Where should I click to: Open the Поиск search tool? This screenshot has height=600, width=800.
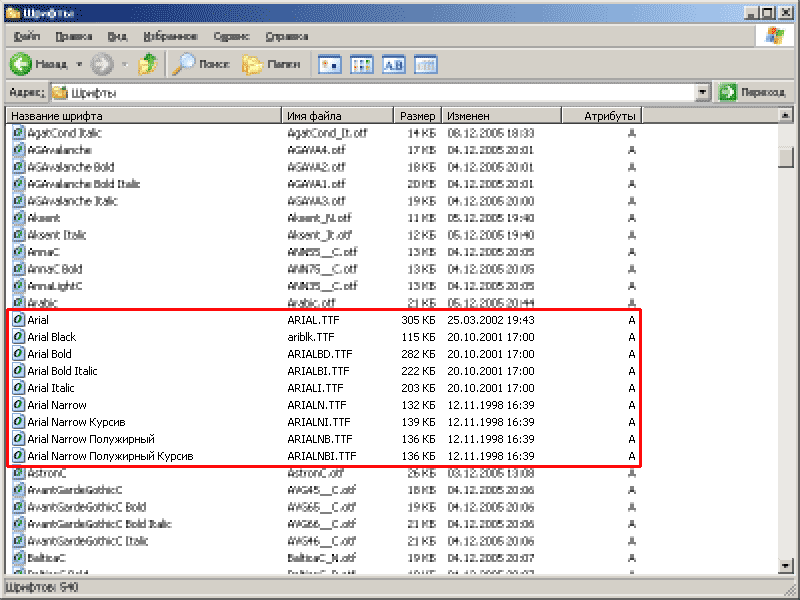coord(201,64)
